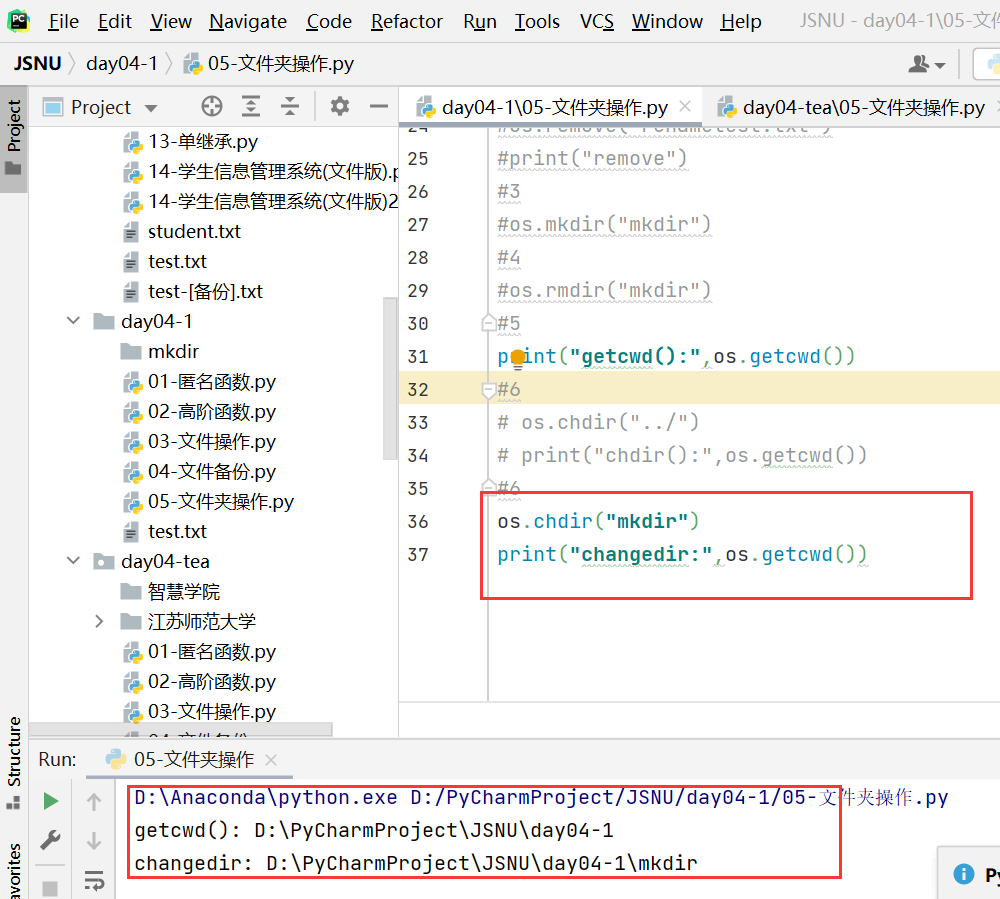Expand the 江苏师范大学 folder
This screenshot has width=1000, height=899.
coord(98,621)
